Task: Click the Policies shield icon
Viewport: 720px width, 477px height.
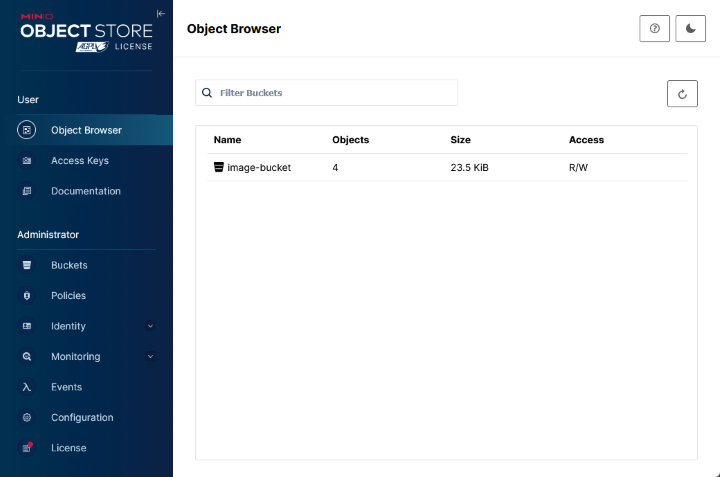Action: 28,296
